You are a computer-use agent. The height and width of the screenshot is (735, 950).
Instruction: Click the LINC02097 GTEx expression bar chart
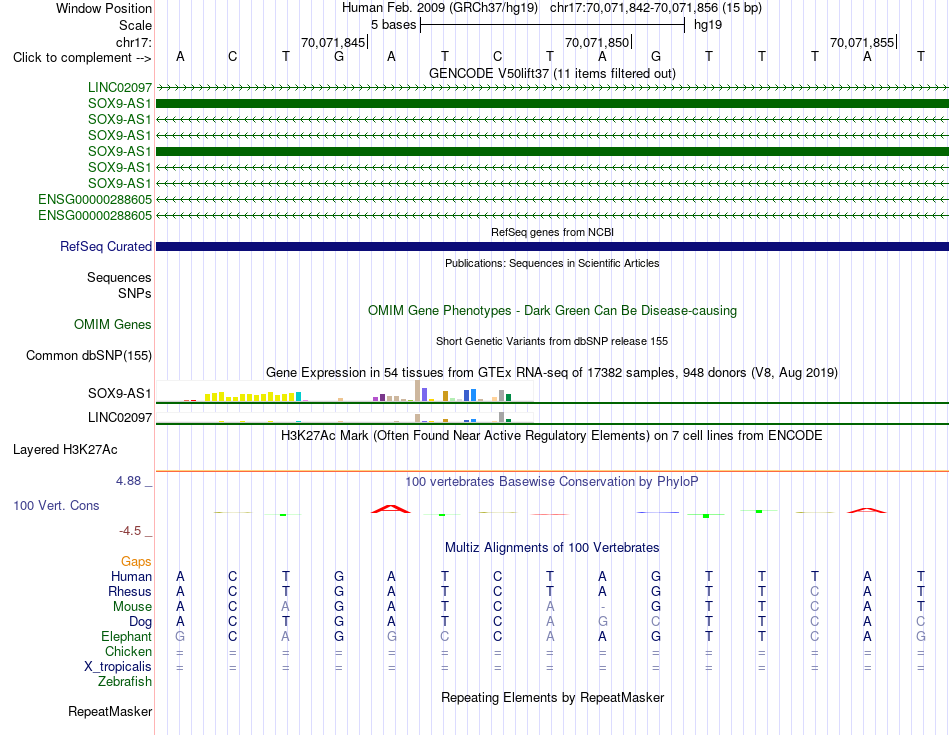pyautogui.click(x=345, y=417)
